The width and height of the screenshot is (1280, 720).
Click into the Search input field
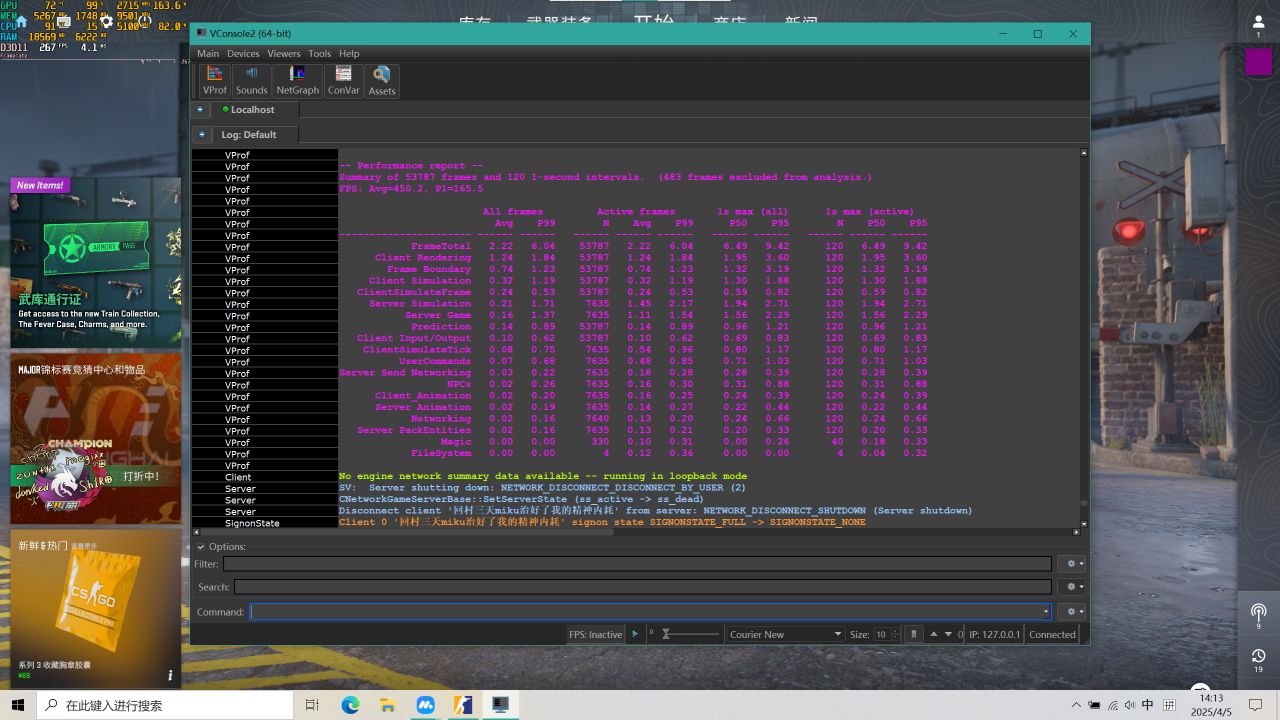click(642, 587)
